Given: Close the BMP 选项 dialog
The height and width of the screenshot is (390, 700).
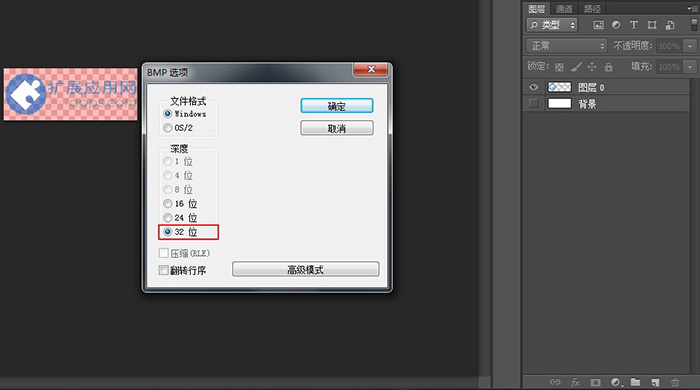Looking at the screenshot, I should (371, 69).
